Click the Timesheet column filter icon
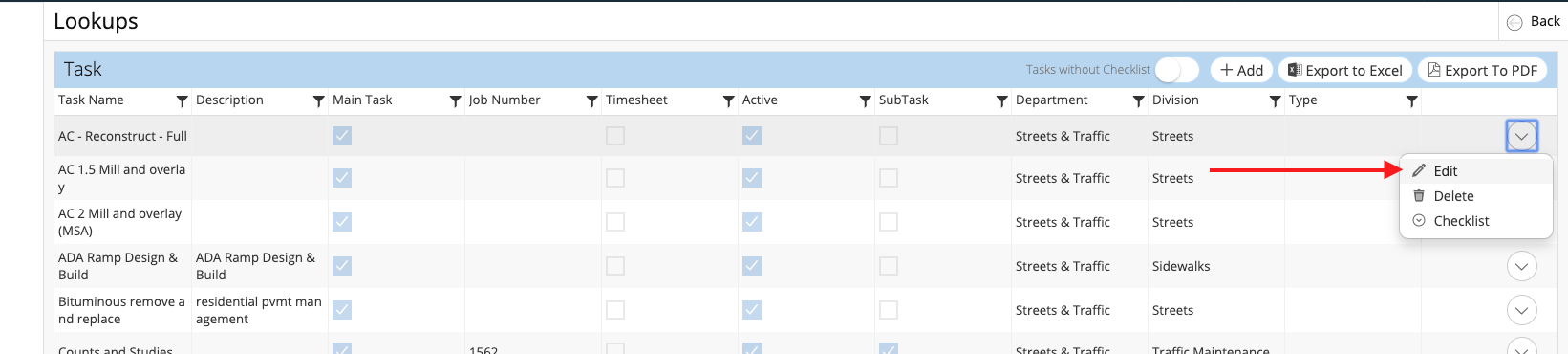The image size is (1568, 354). [x=729, y=100]
